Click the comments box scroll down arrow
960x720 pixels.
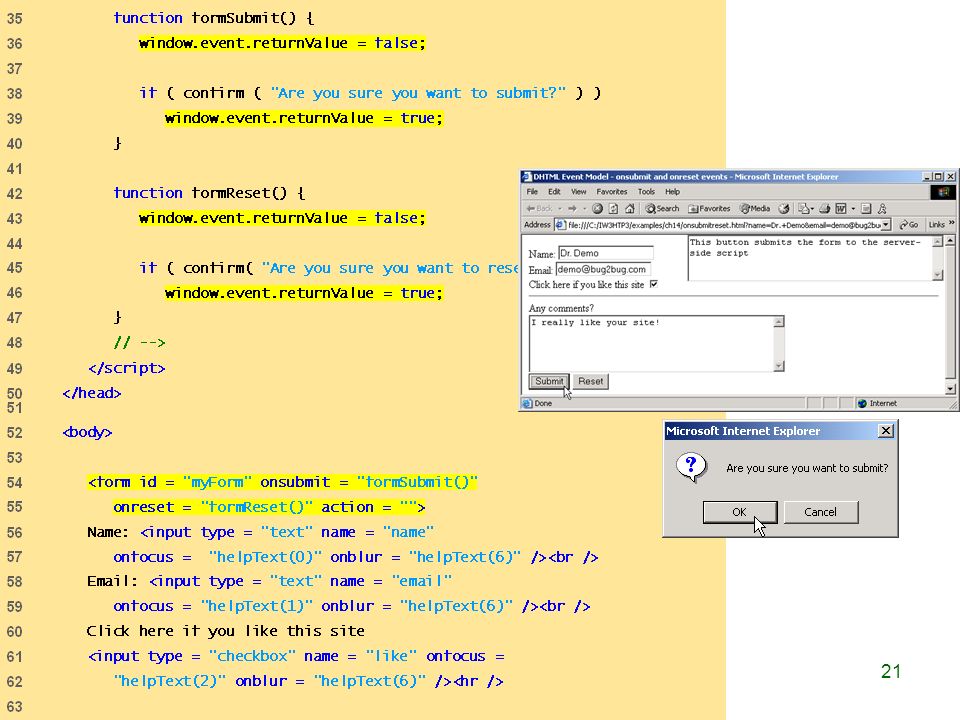tap(779, 366)
